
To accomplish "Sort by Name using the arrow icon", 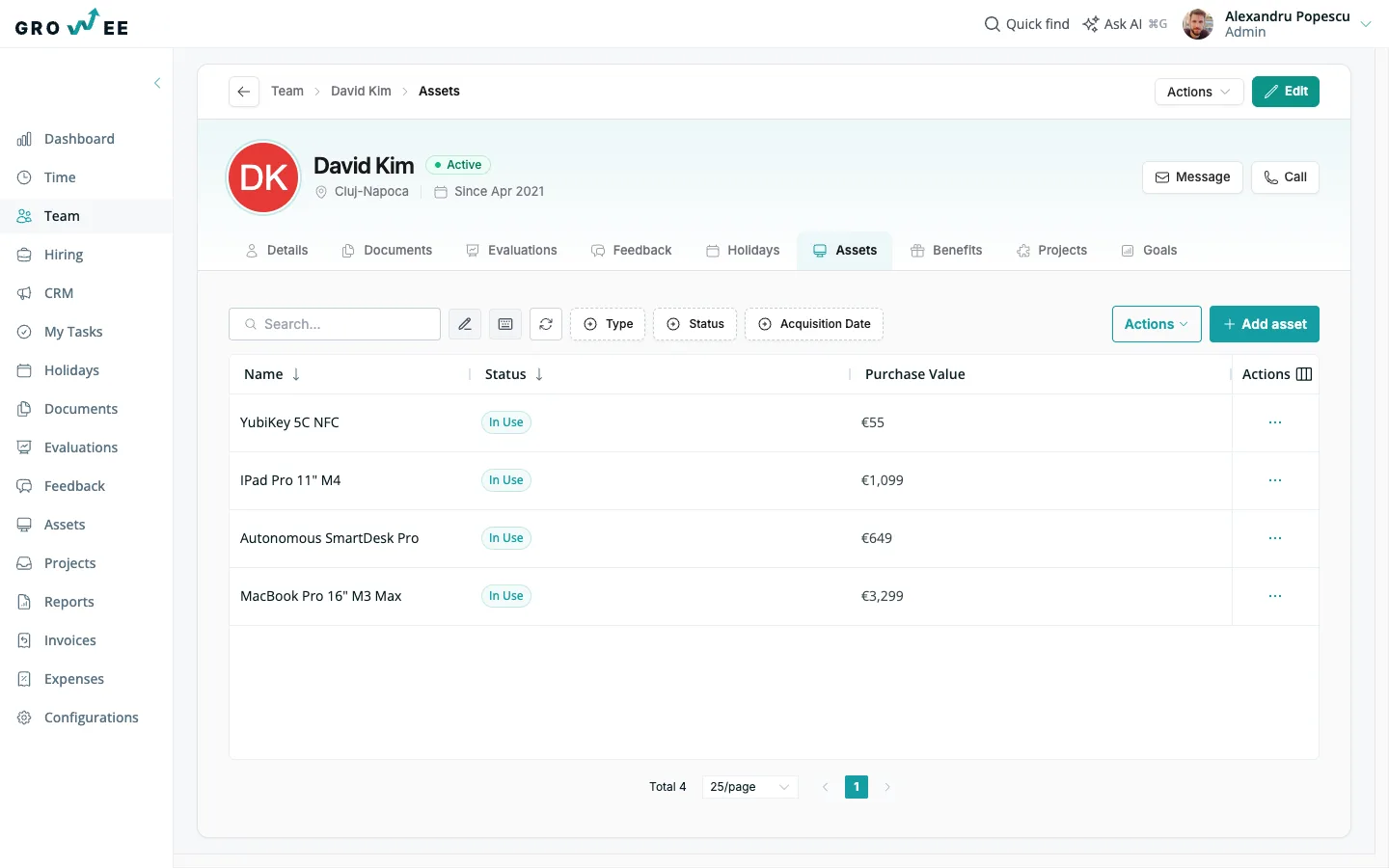I will pos(296,374).
